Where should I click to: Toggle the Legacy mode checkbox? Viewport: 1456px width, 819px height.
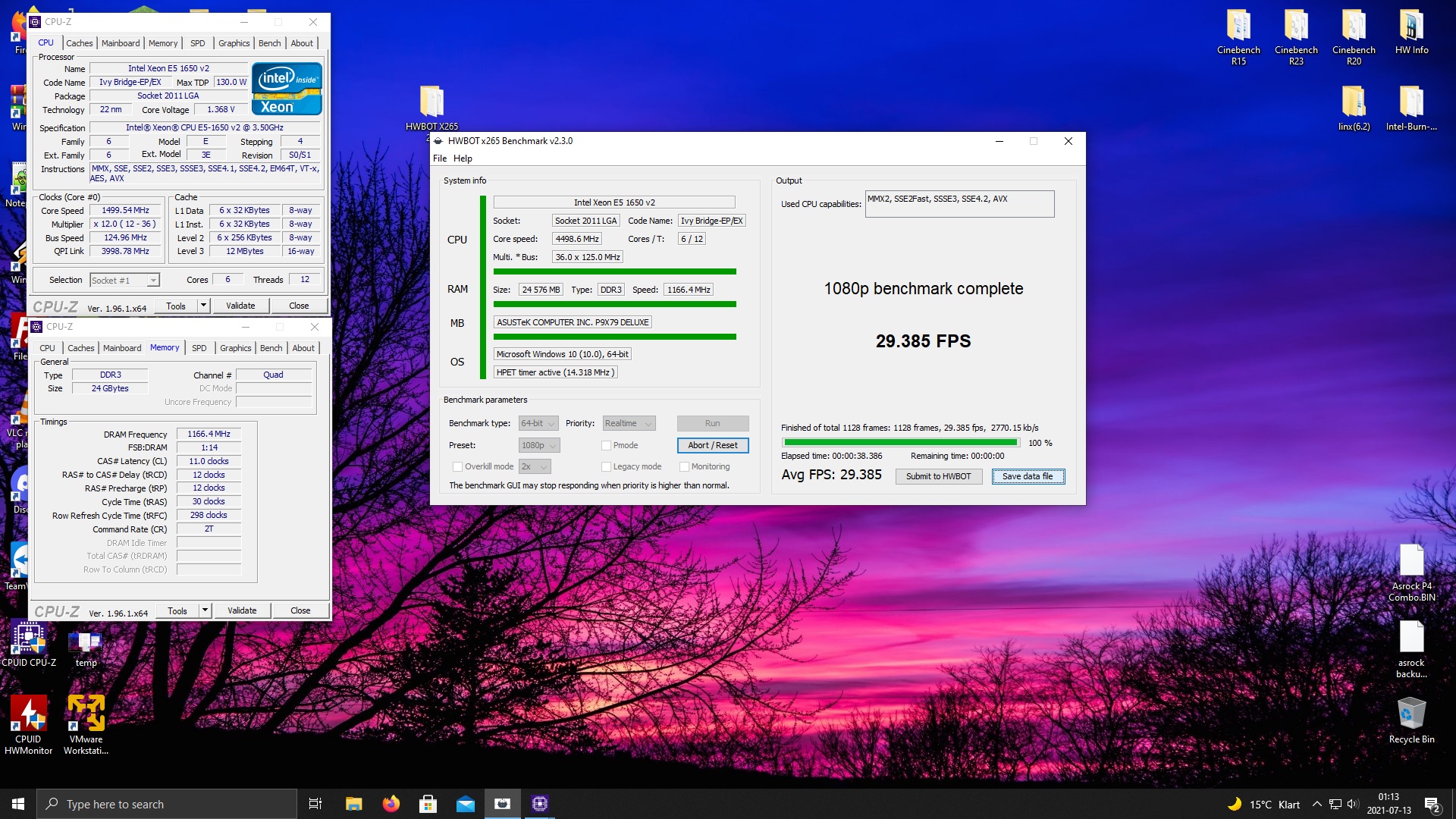(606, 466)
